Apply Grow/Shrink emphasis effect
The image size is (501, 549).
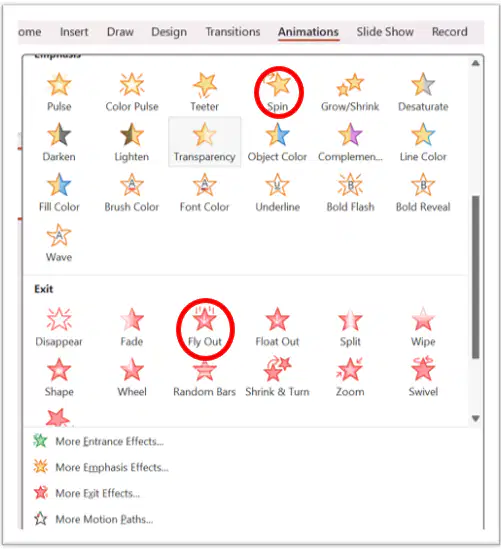coord(350,92)
